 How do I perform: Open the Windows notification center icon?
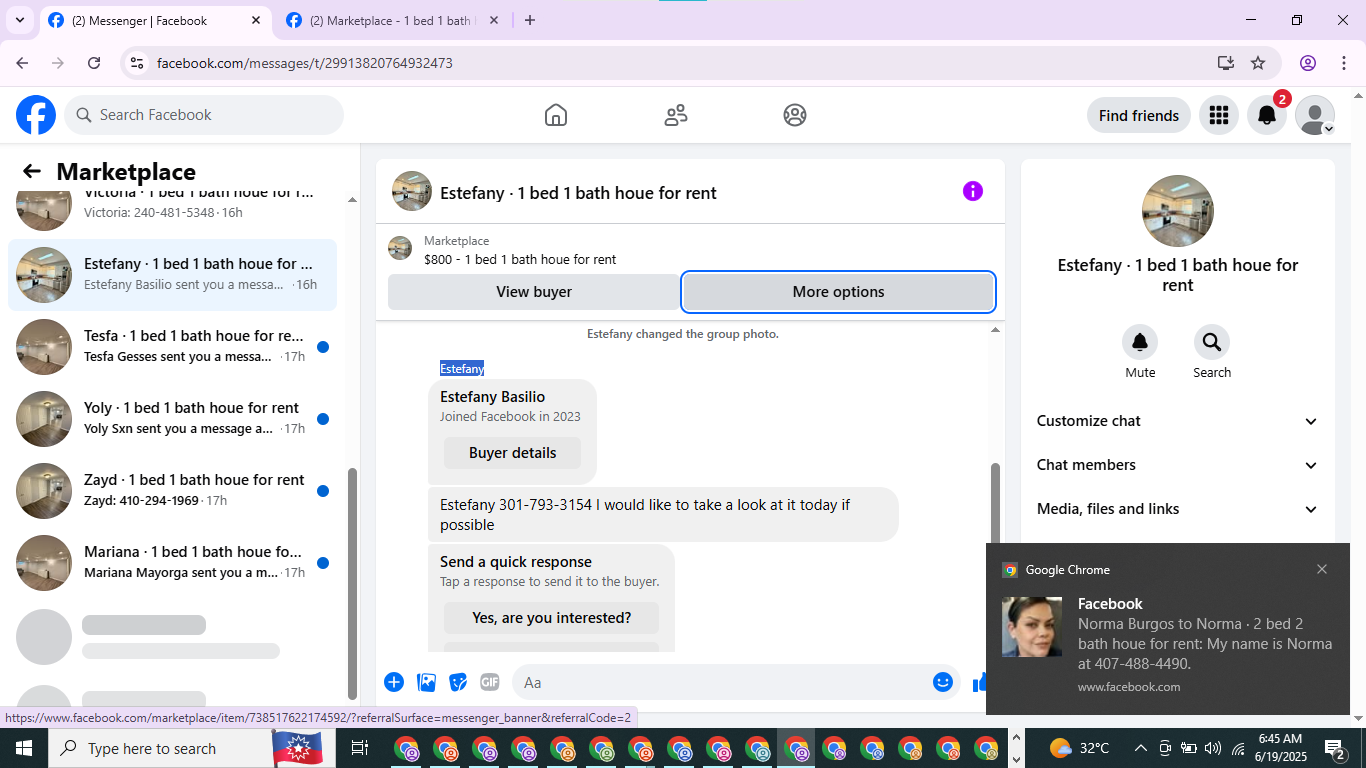coord(1335,748)
